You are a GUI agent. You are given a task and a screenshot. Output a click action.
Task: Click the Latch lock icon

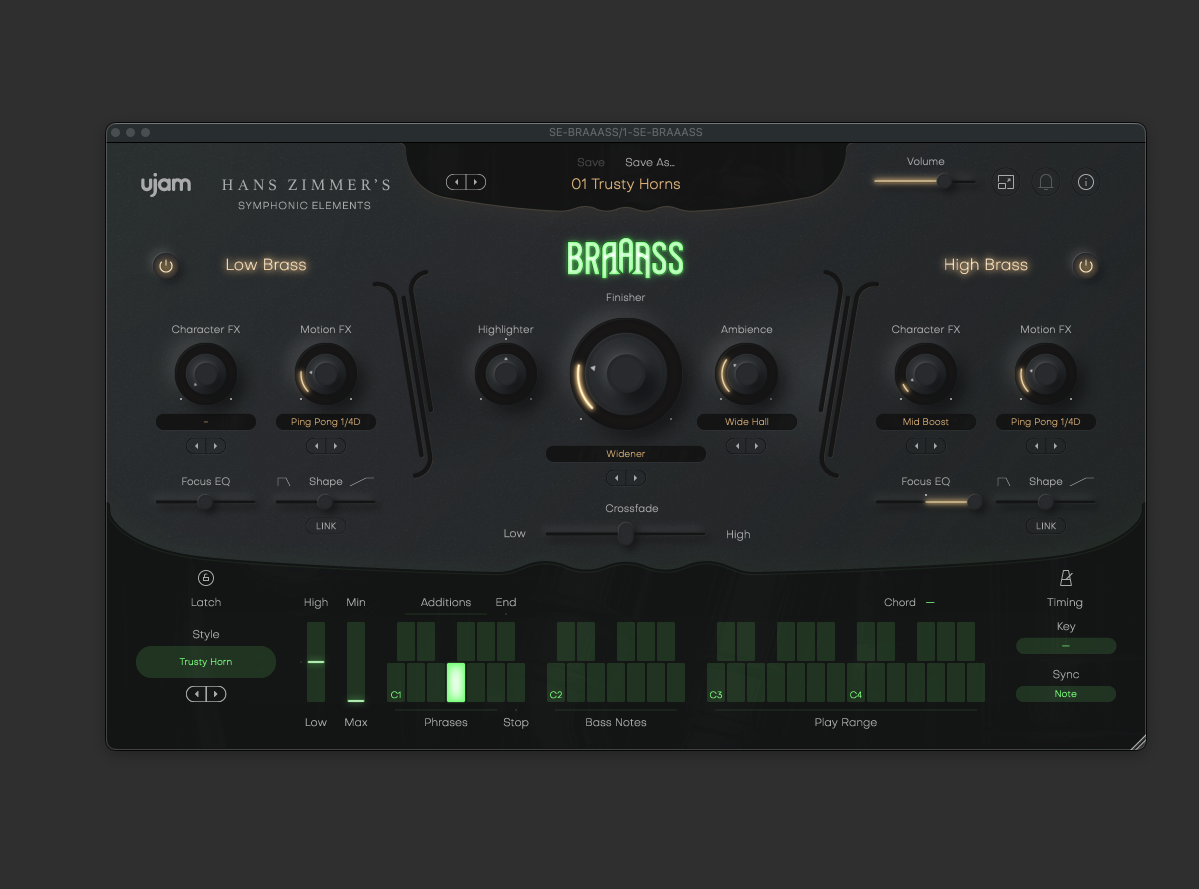(x=206, y=578)
